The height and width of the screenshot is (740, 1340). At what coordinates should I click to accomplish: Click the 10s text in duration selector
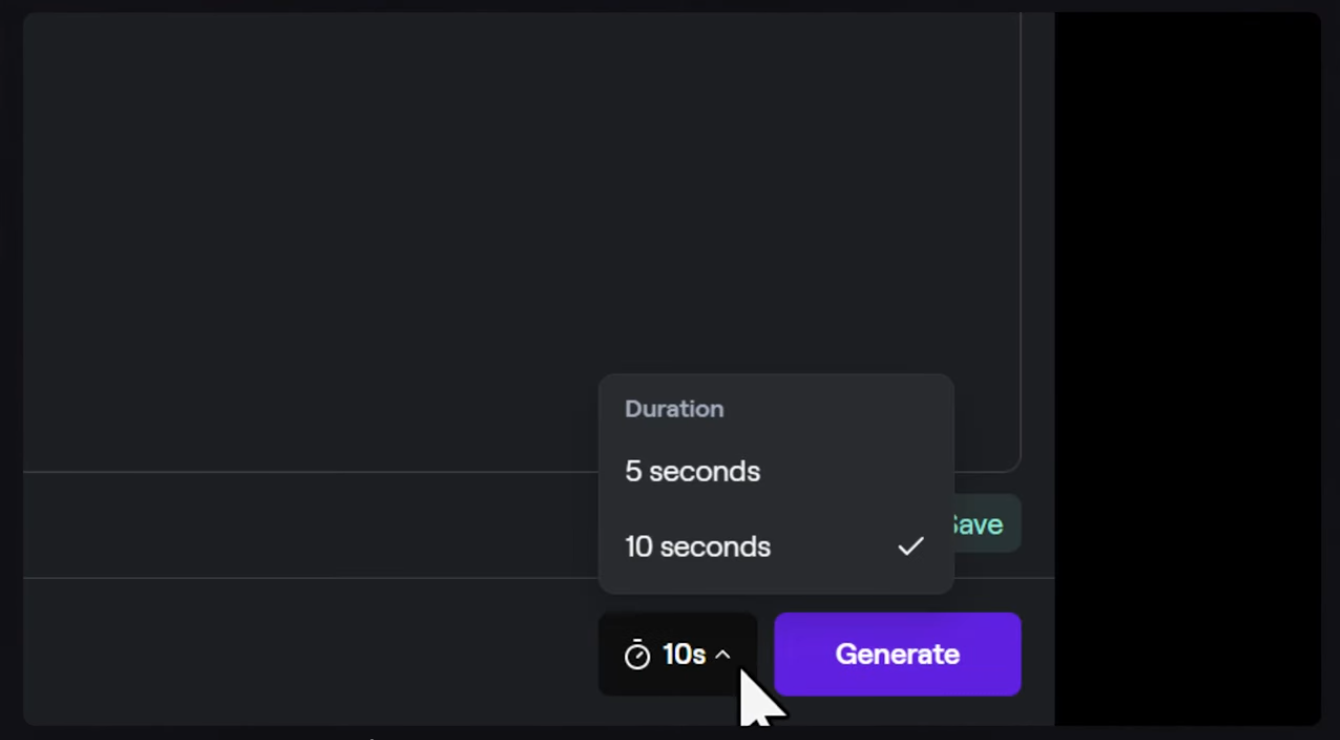684,654
